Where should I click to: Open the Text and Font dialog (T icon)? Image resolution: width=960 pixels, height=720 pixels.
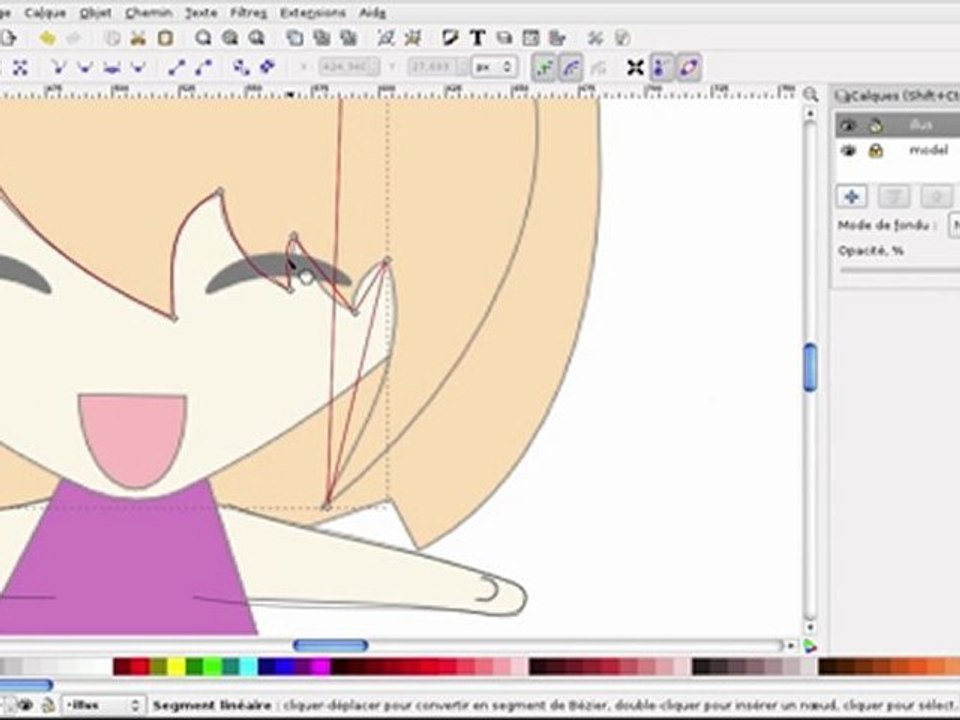pyautogui.click(x=478, y=39)
